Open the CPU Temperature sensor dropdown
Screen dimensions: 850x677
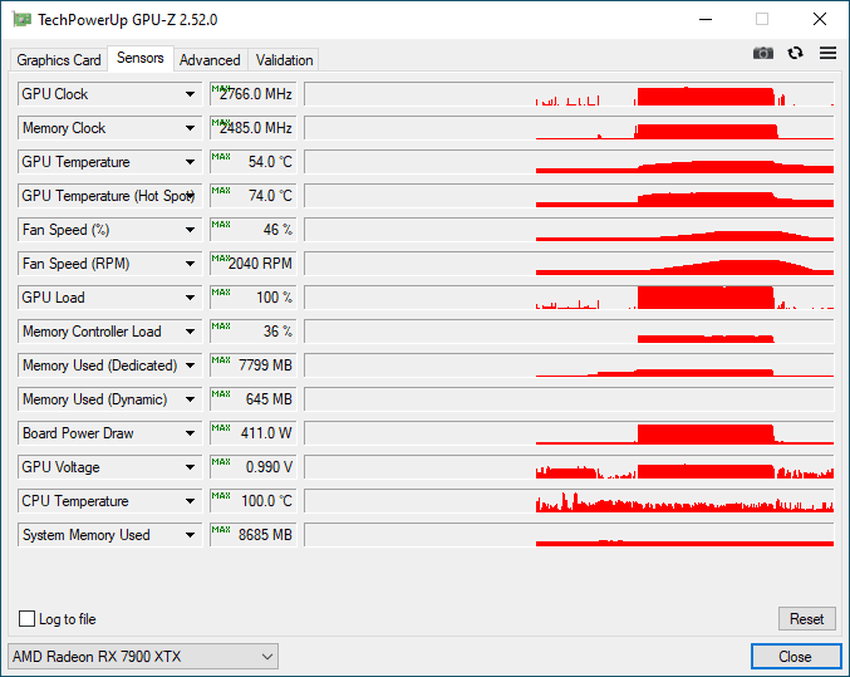coord(190,501)
